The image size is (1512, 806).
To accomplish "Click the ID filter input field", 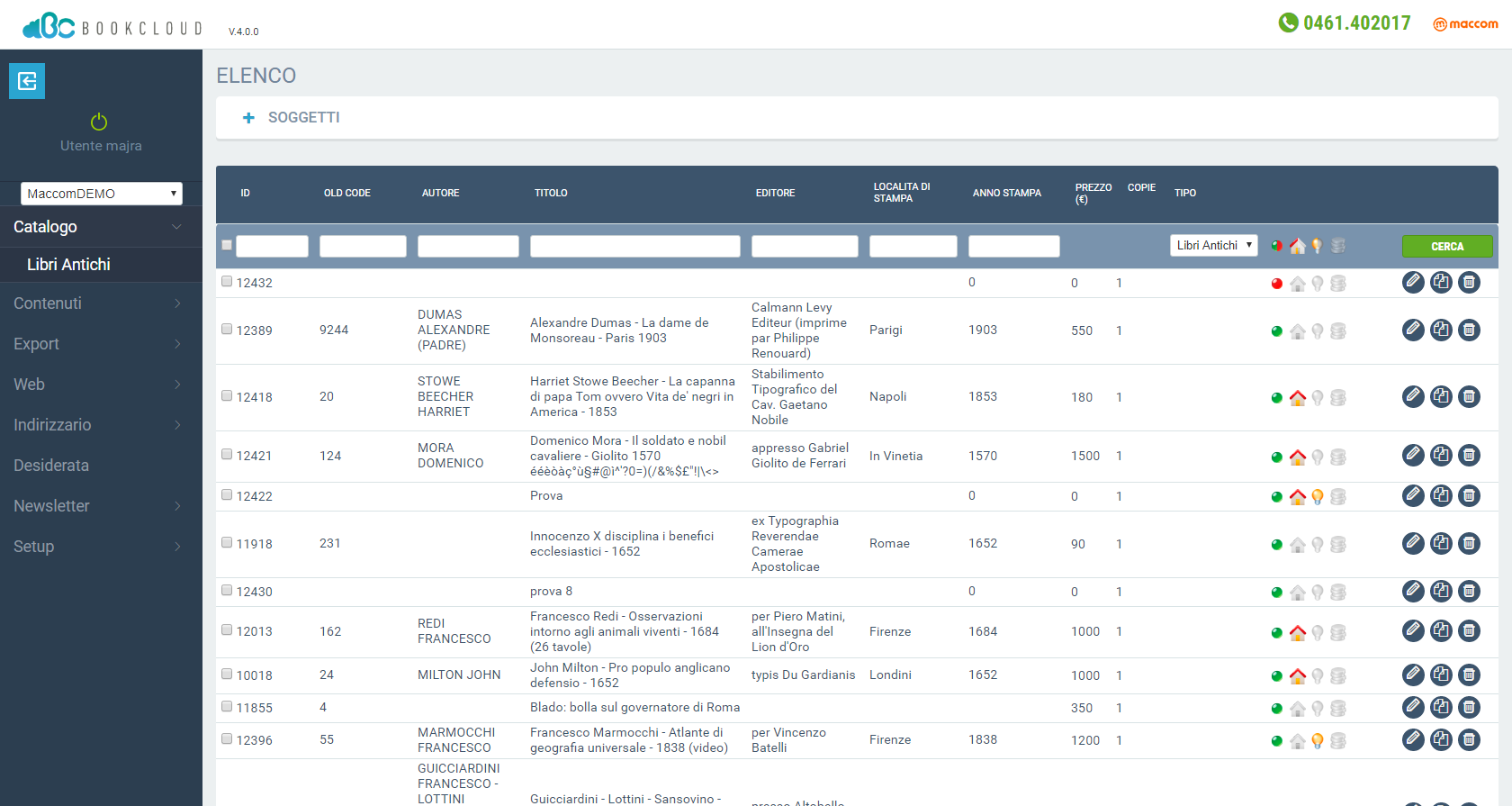I will coord(273,246).
